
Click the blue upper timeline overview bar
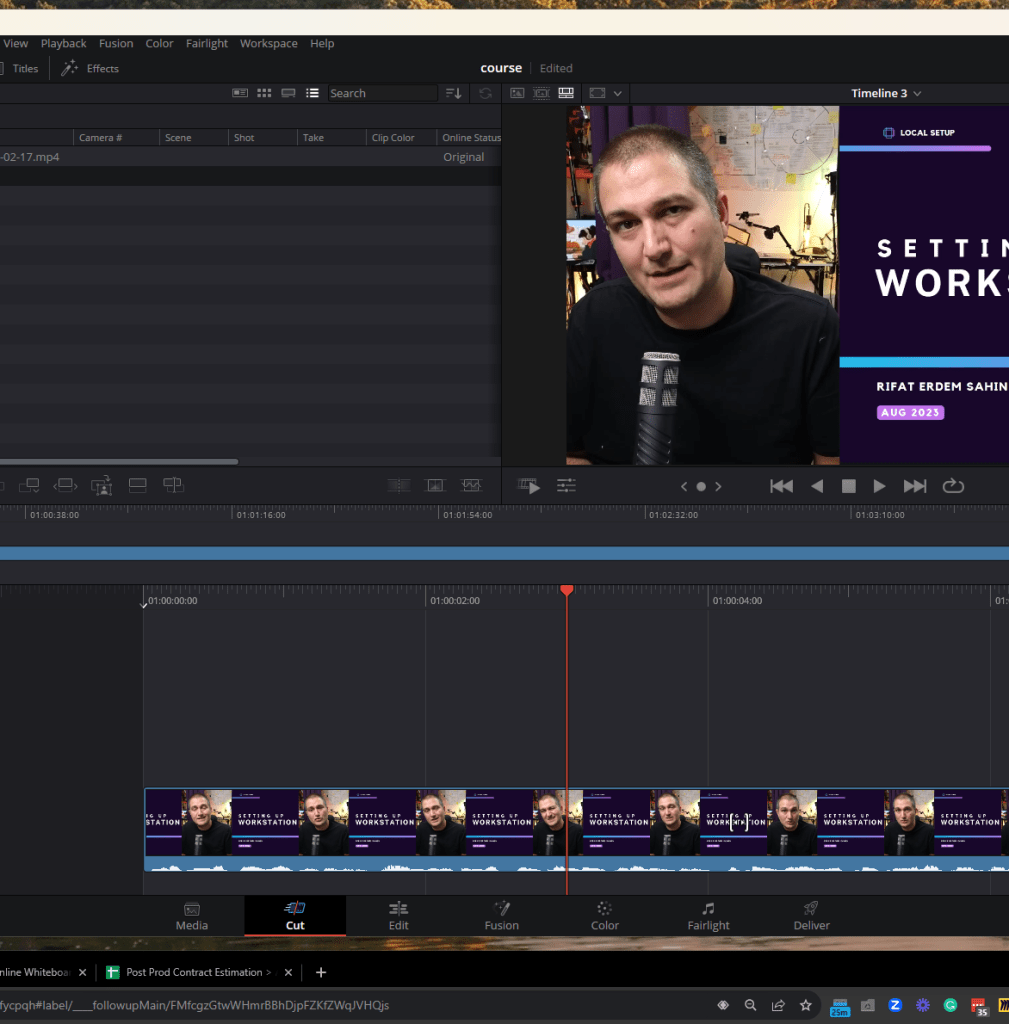pos(504,554)
